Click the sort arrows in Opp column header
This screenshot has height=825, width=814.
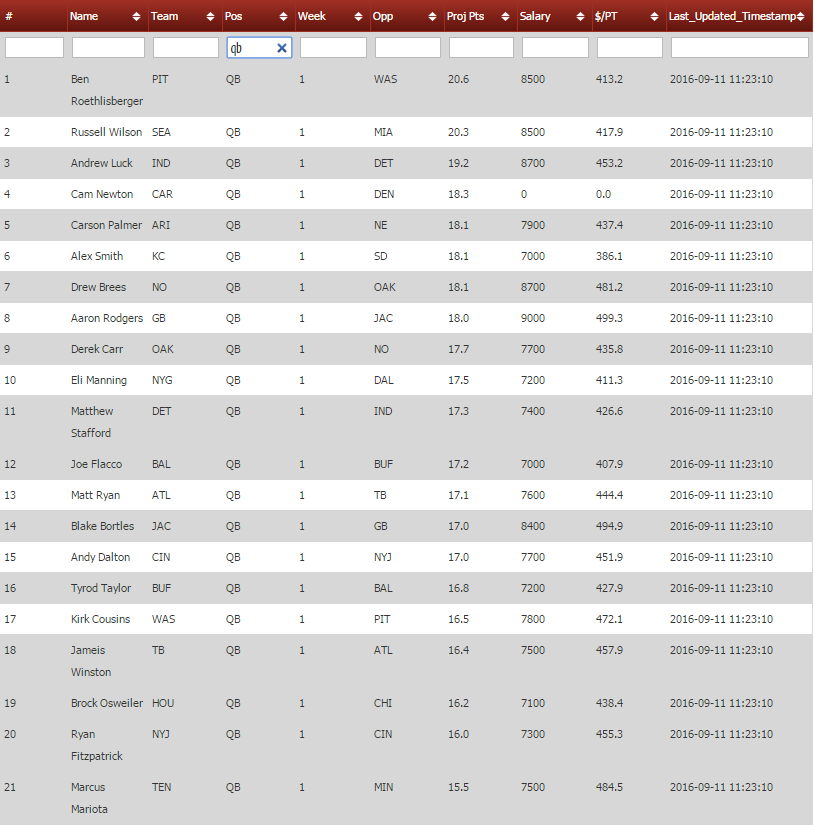tap(432, 17)
